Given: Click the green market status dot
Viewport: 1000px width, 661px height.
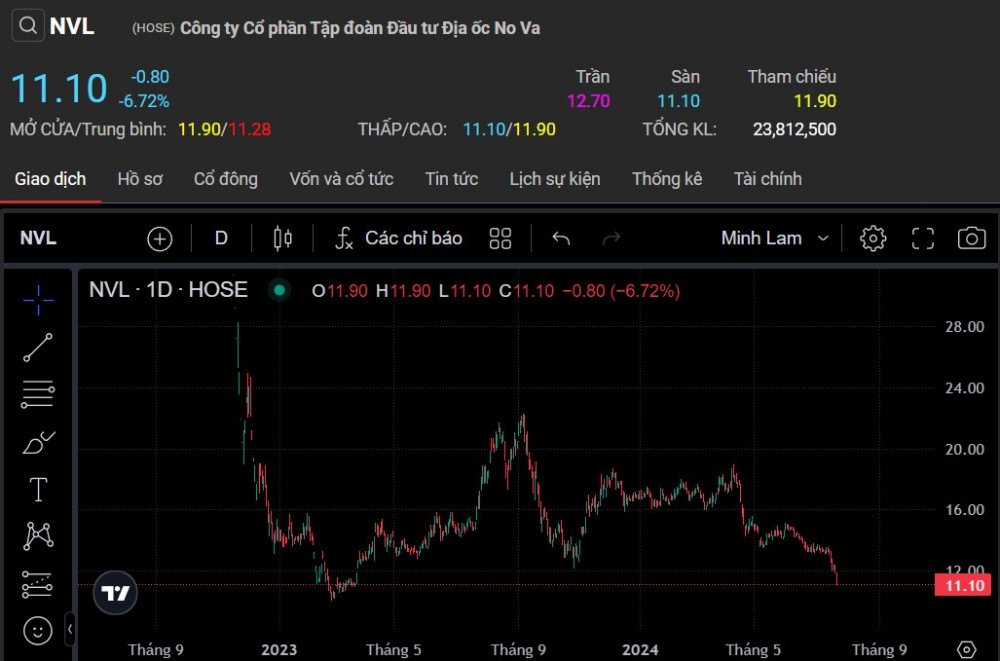Looking at the screenshot, I should point(279,290).
